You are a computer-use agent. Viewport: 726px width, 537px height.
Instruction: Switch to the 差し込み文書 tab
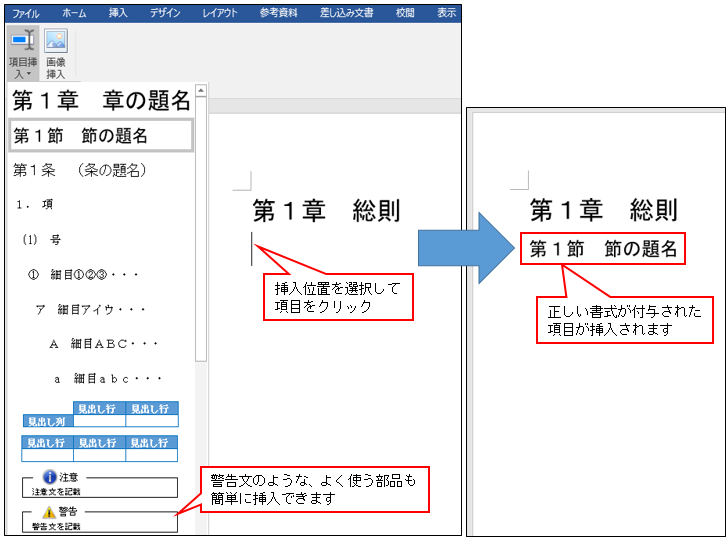(x=347, y=13)
